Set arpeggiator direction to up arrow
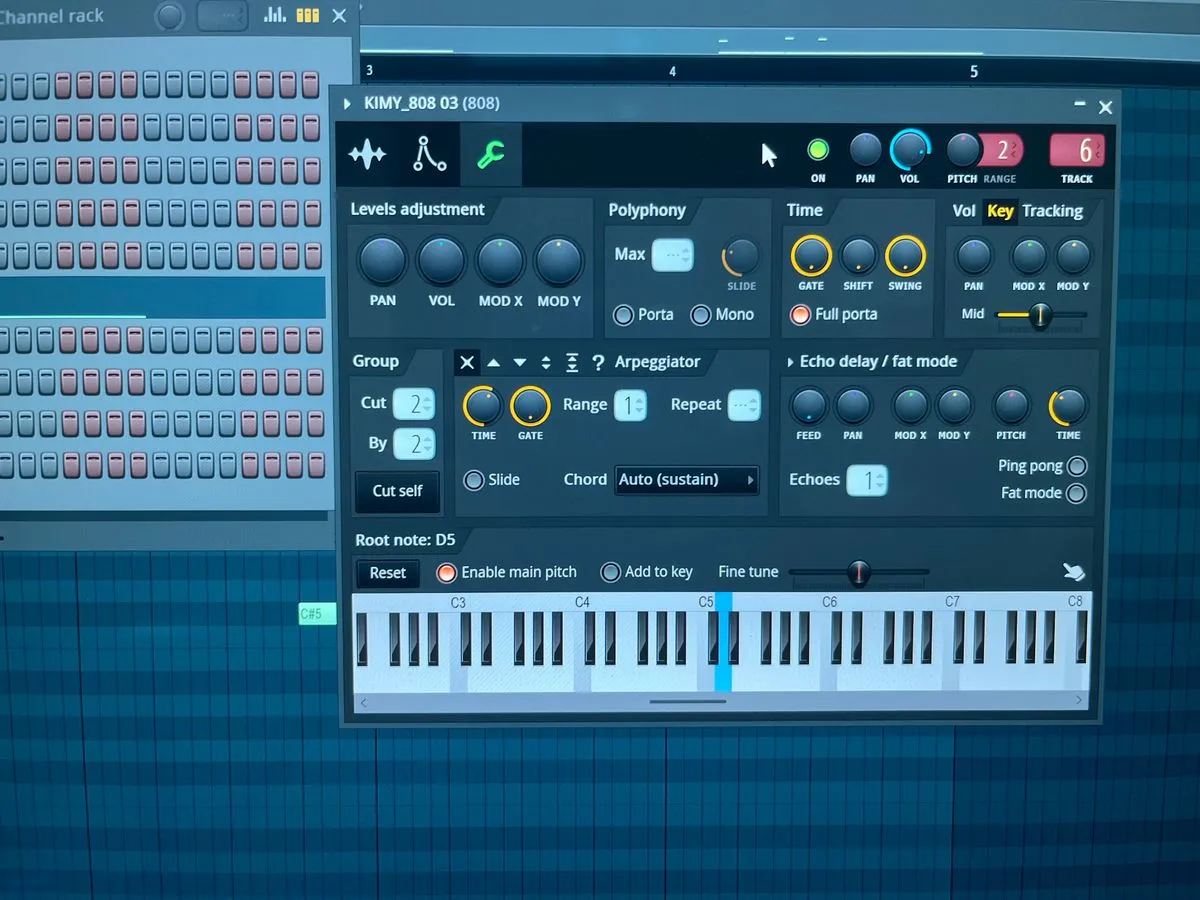The height and width of the screenshot is (900, 1200). click(x=493, y=362)
